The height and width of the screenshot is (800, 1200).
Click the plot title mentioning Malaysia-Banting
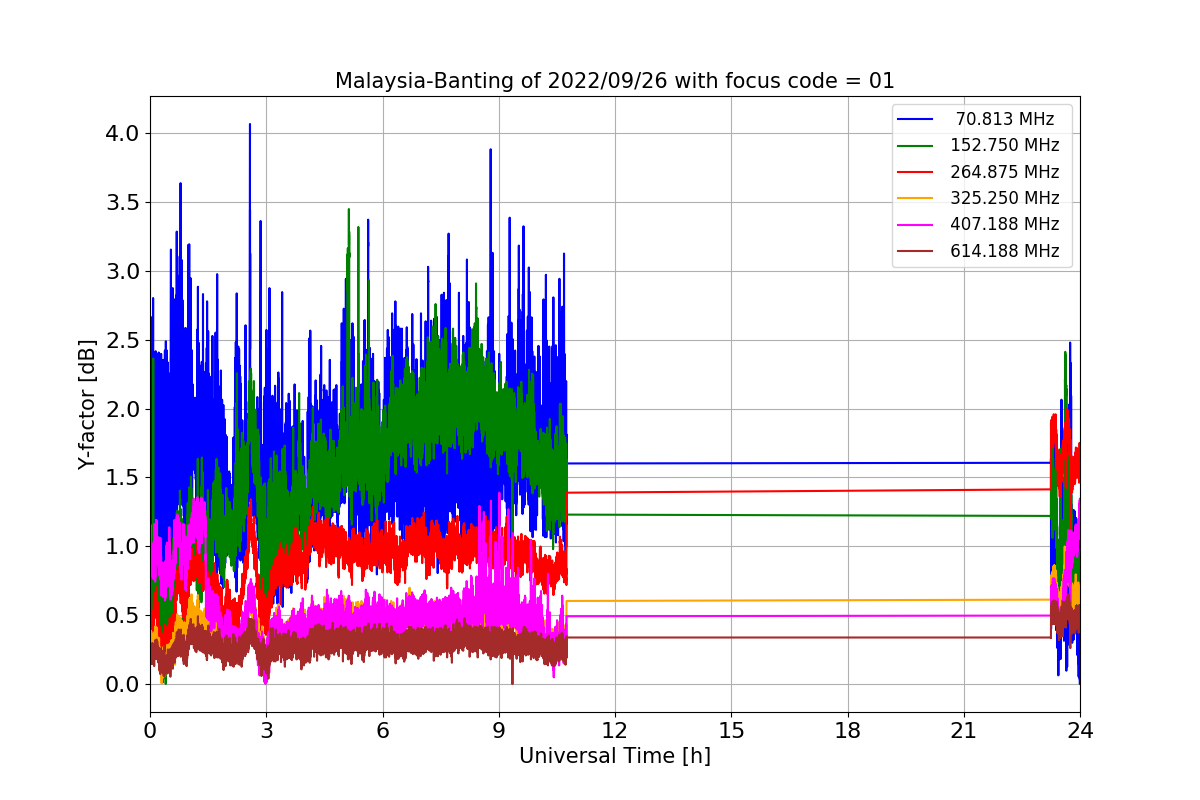coord(614,81)
